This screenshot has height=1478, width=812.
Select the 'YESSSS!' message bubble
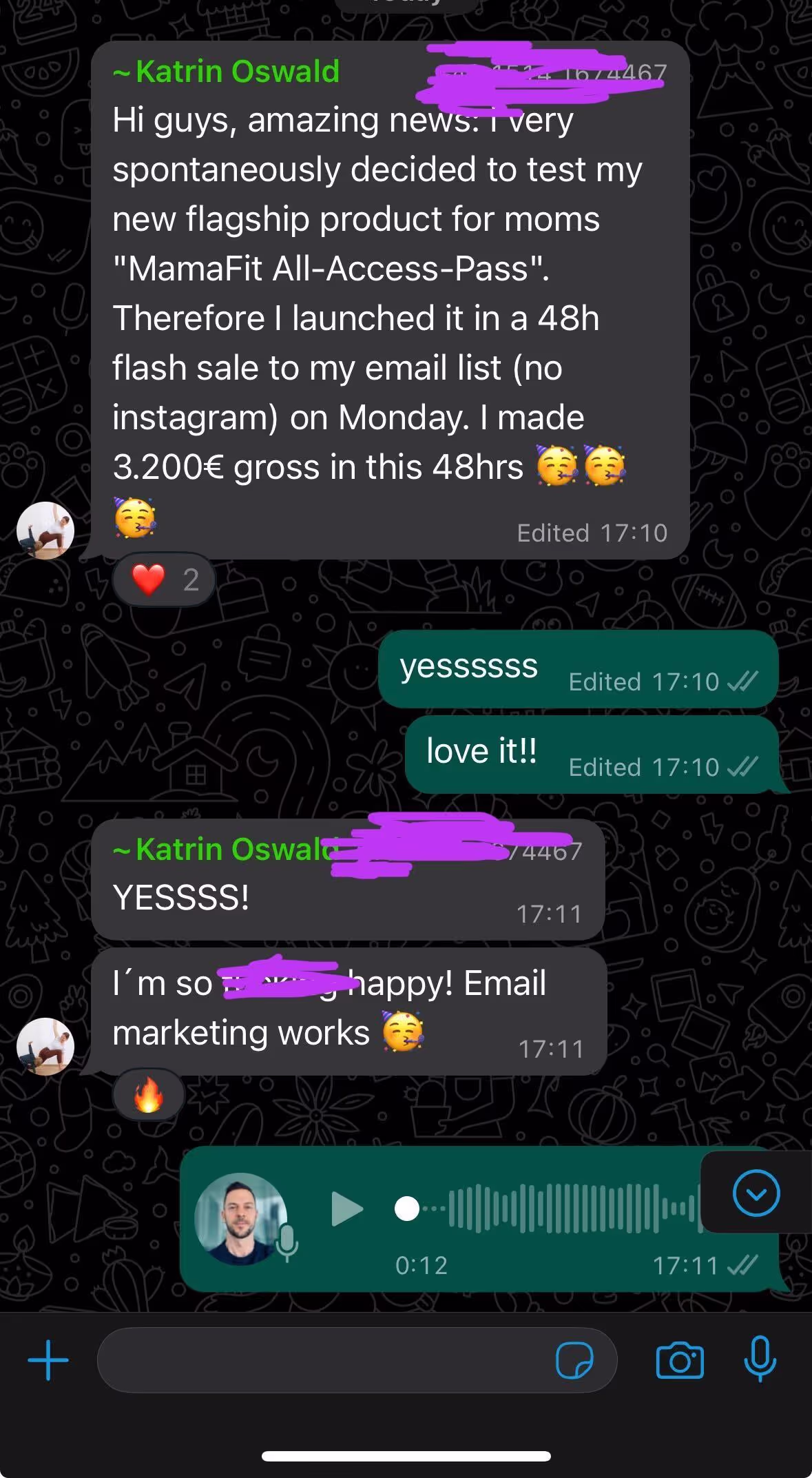[348, 879]
